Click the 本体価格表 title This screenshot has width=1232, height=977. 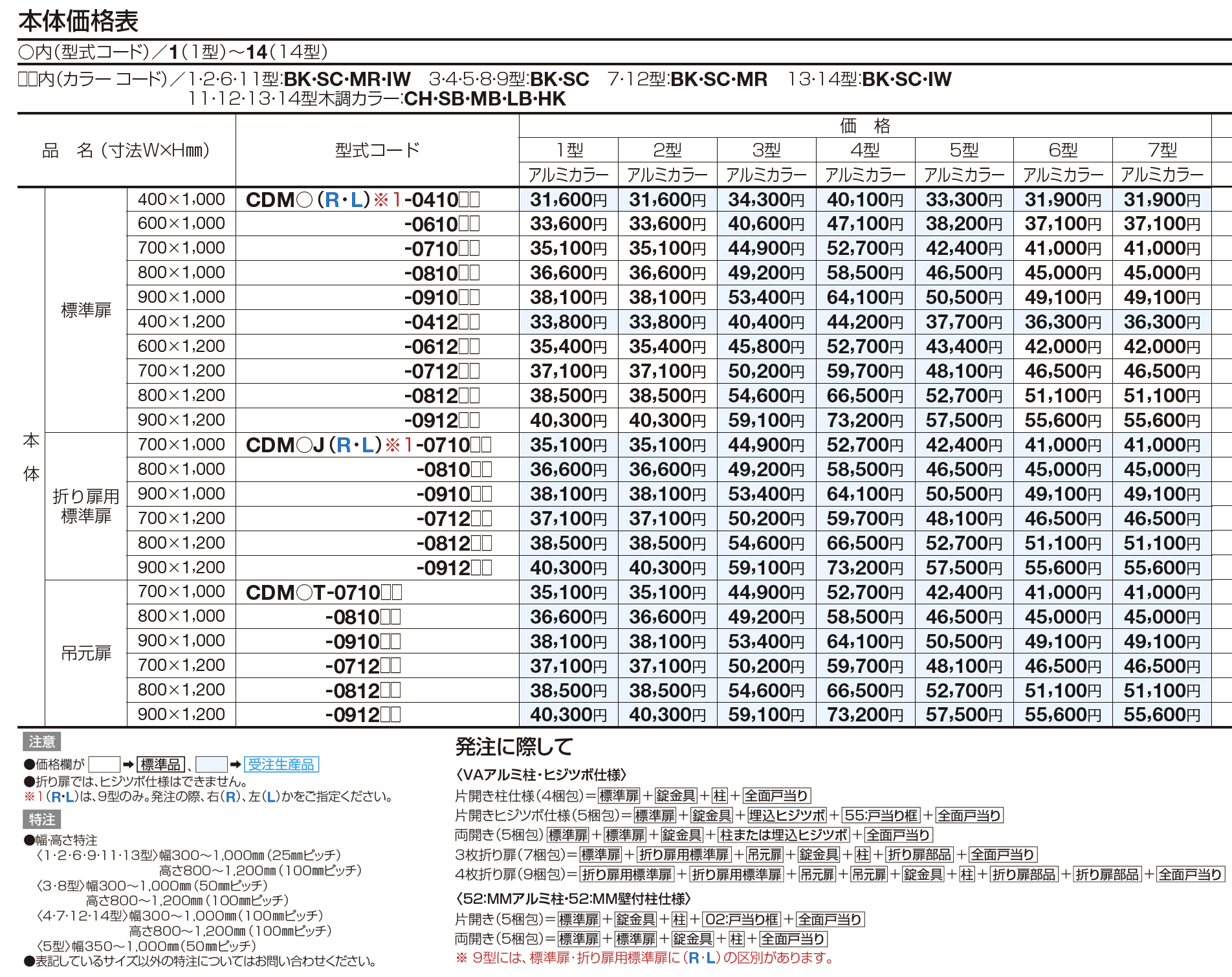click(x=78, y=21)
